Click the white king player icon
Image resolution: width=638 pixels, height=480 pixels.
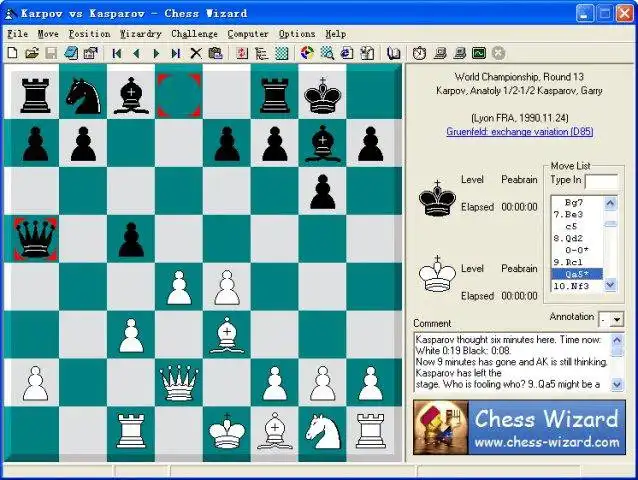[437, 274]
